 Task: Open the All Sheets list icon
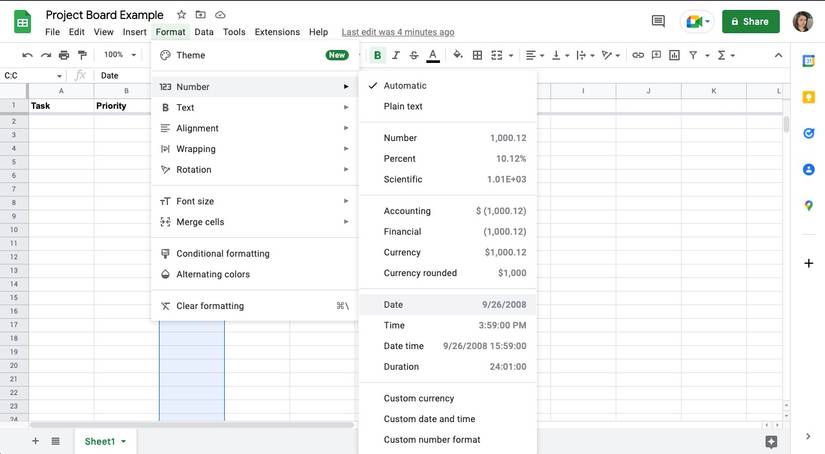(x=55, y=441)
